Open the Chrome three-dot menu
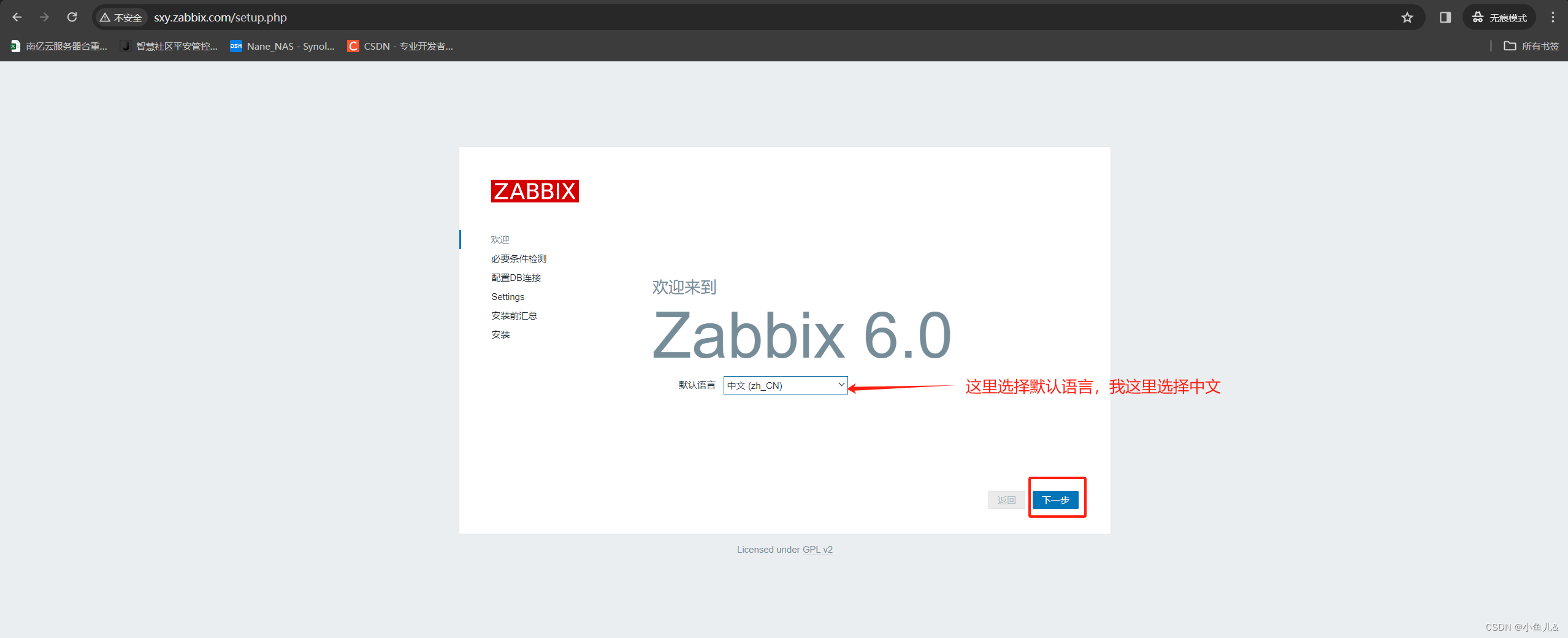Viewport: 1568px width, 638px height. pos(1553,17)
